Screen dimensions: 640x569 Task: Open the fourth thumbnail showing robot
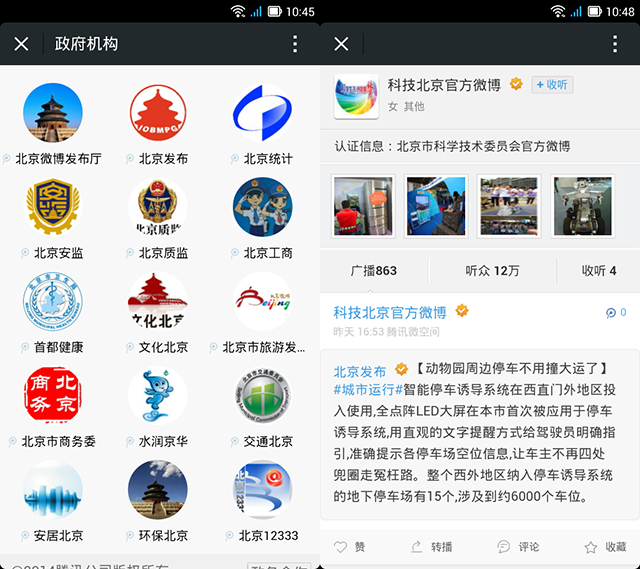(582, 206)
